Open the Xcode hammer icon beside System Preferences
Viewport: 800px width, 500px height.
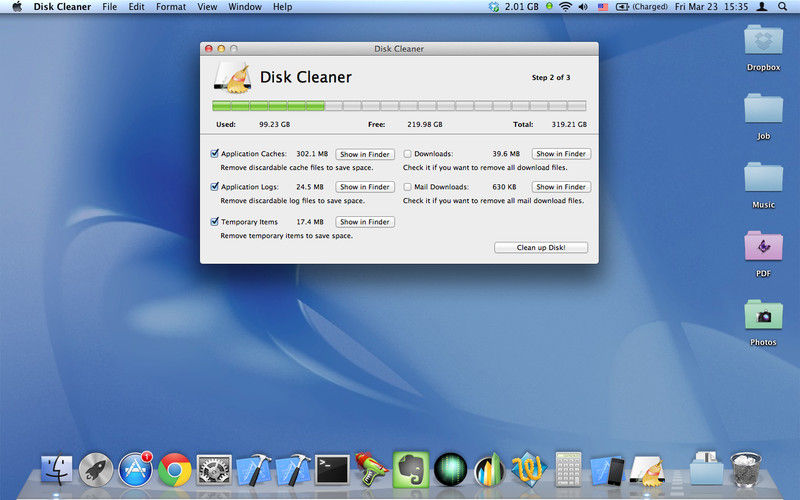point(254,469)
